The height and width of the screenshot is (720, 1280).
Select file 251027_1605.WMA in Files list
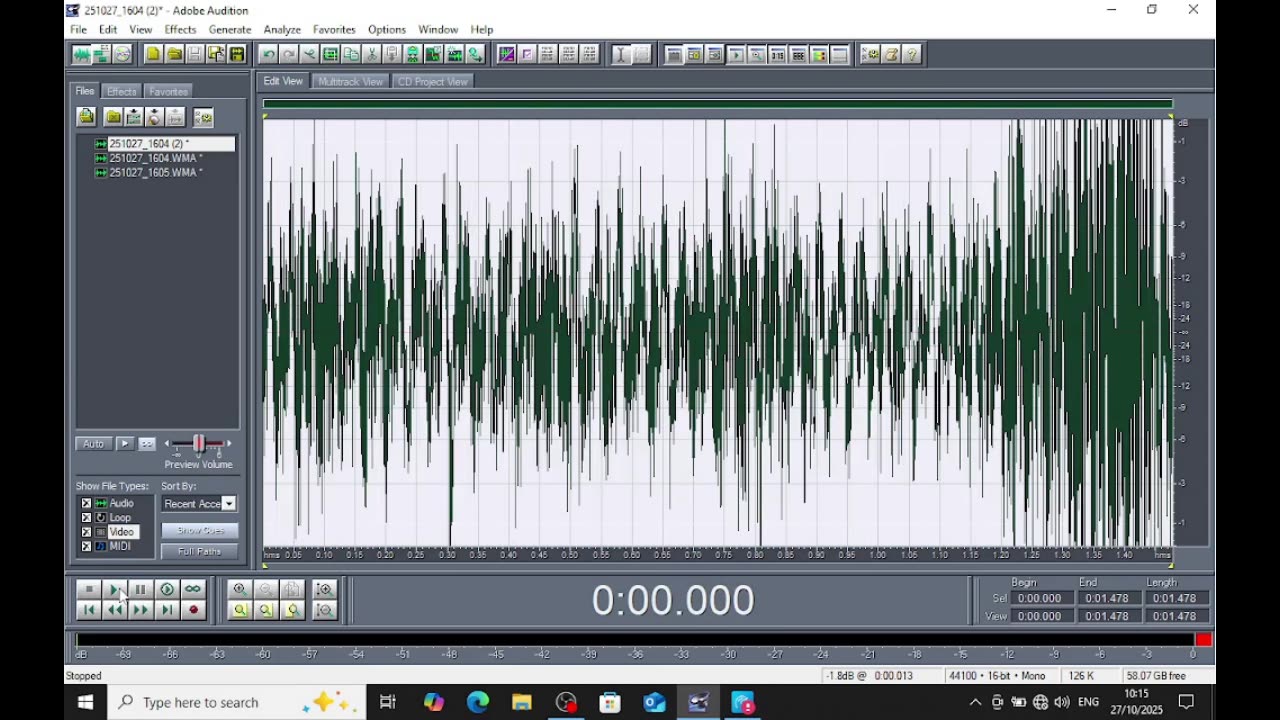point(156,172)
